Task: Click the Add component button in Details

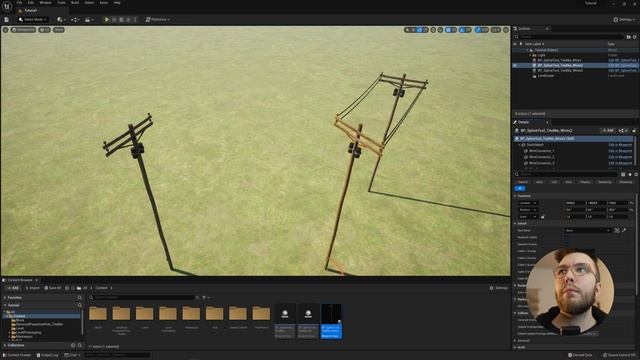Action: [x=608, y=130]
